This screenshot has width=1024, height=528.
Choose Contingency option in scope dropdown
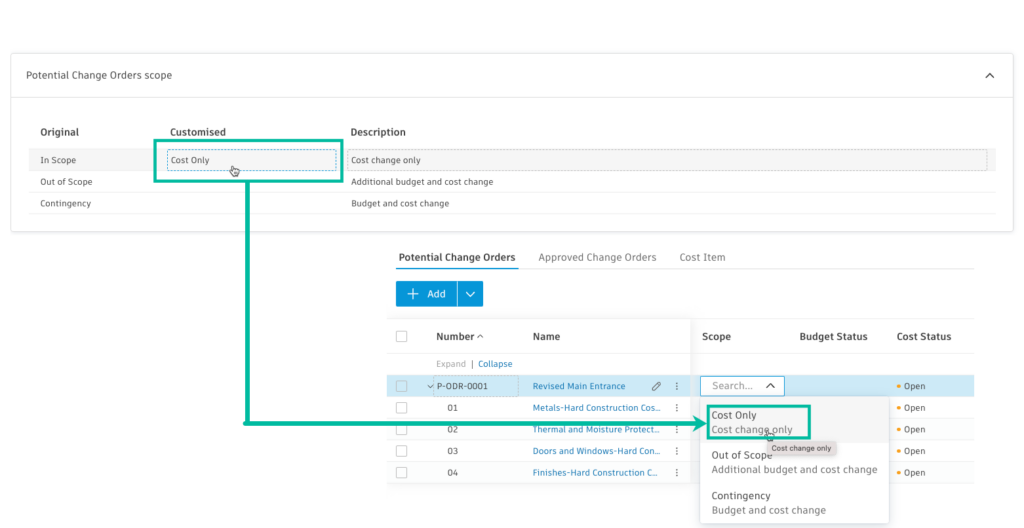794,503
